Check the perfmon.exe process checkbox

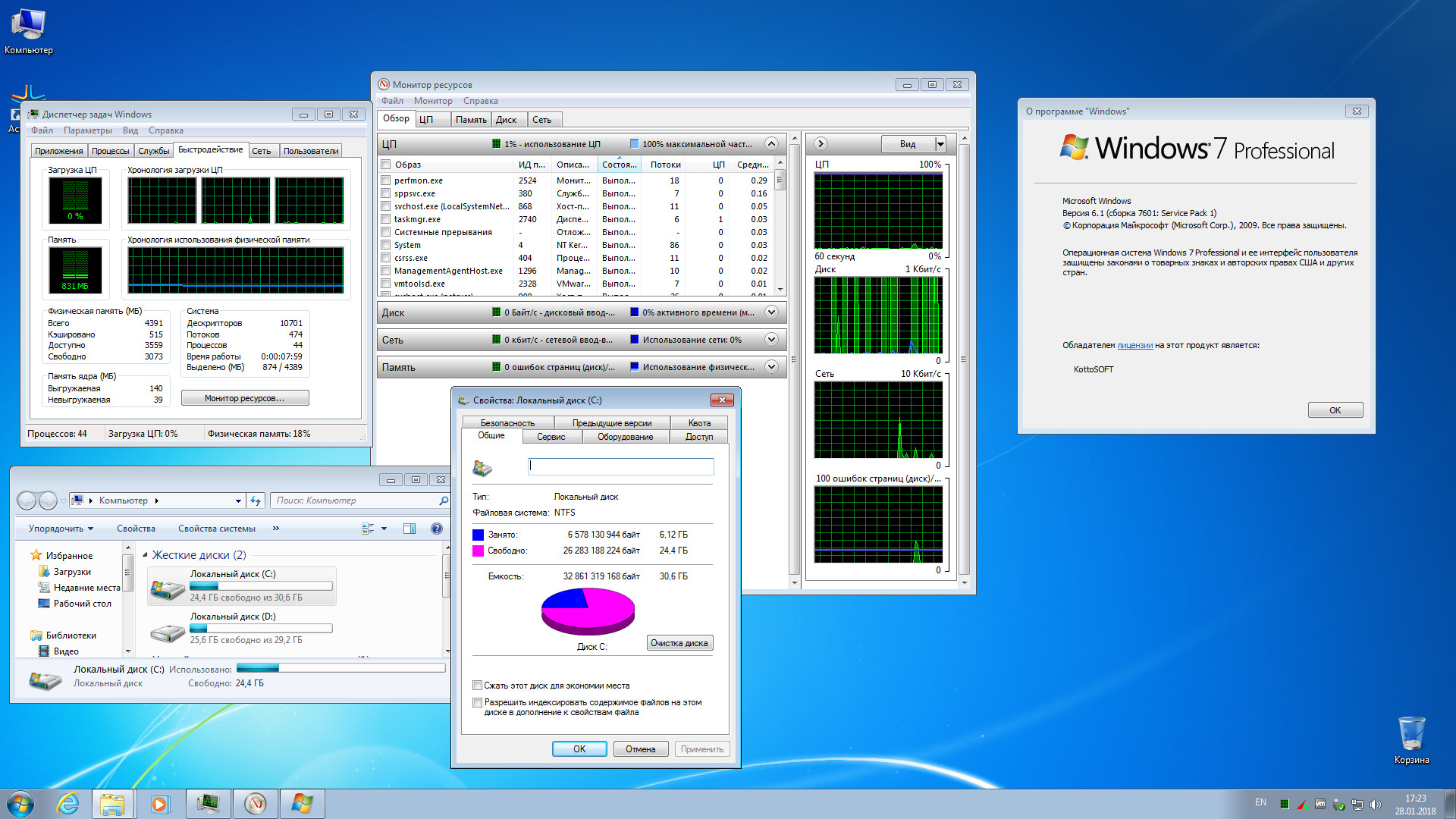(x=386, y=180)
